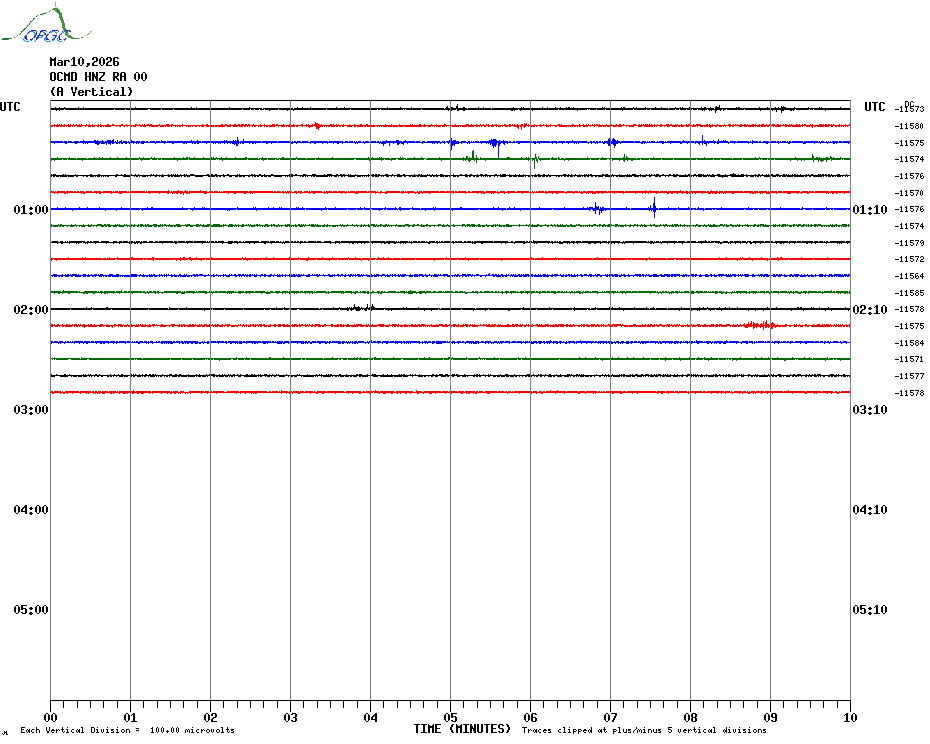Viewport: 930px width, 744px height.
Task: Click the (A Vertical) channel label
Action: click(x=91, y=91)
